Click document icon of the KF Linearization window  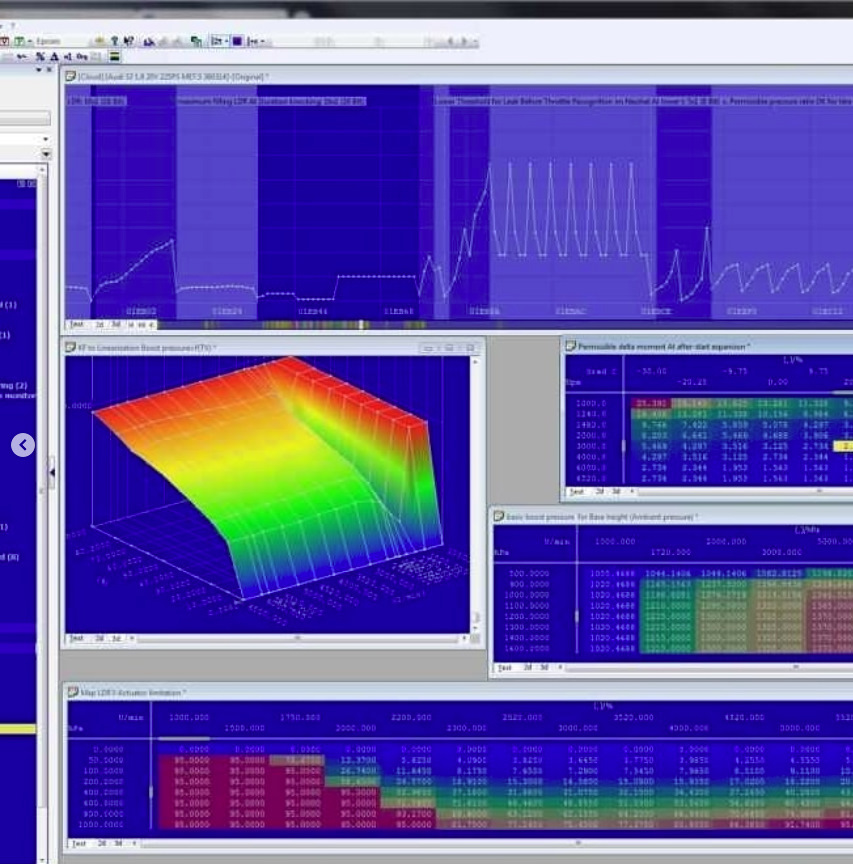71,347
